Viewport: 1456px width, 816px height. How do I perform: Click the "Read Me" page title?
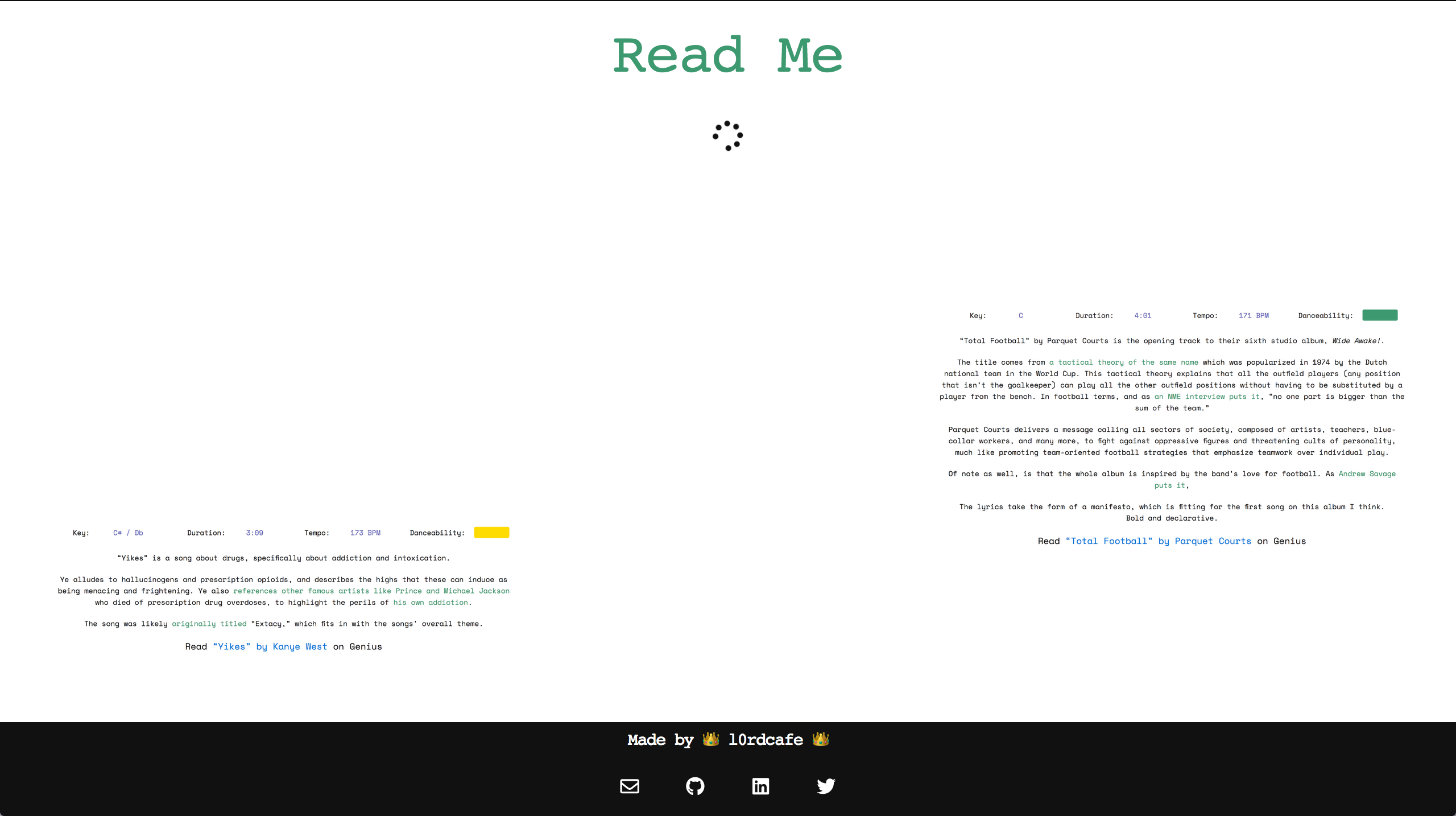point(728,56)
